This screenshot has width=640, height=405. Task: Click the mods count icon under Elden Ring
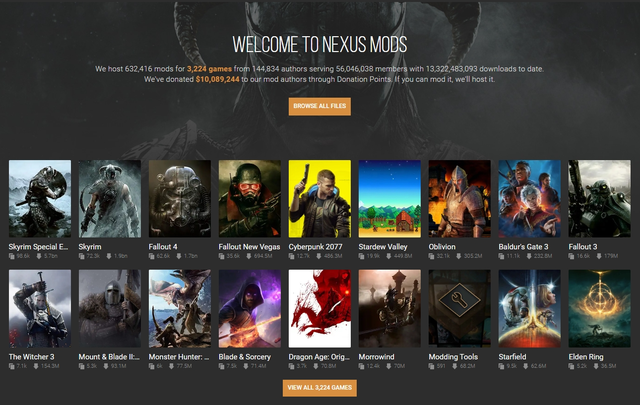tap(572, 366)
